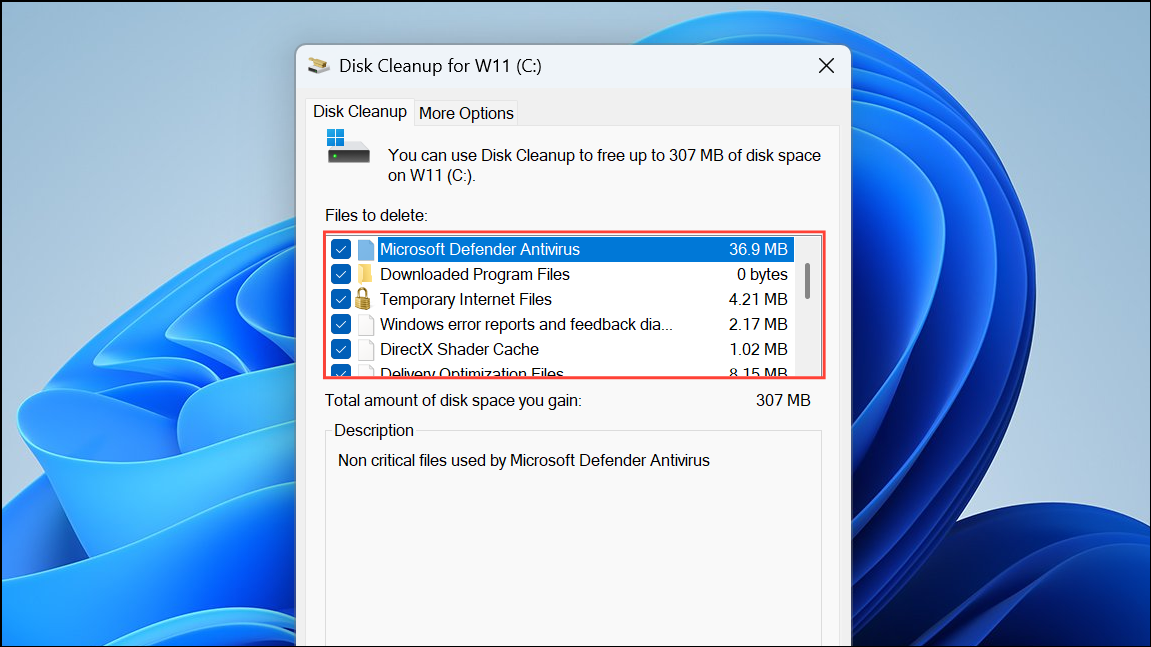The height and width of the screenshot is (647, 1151).
Task: Click the Windows error reports page icon
Action: coord(366,323)
